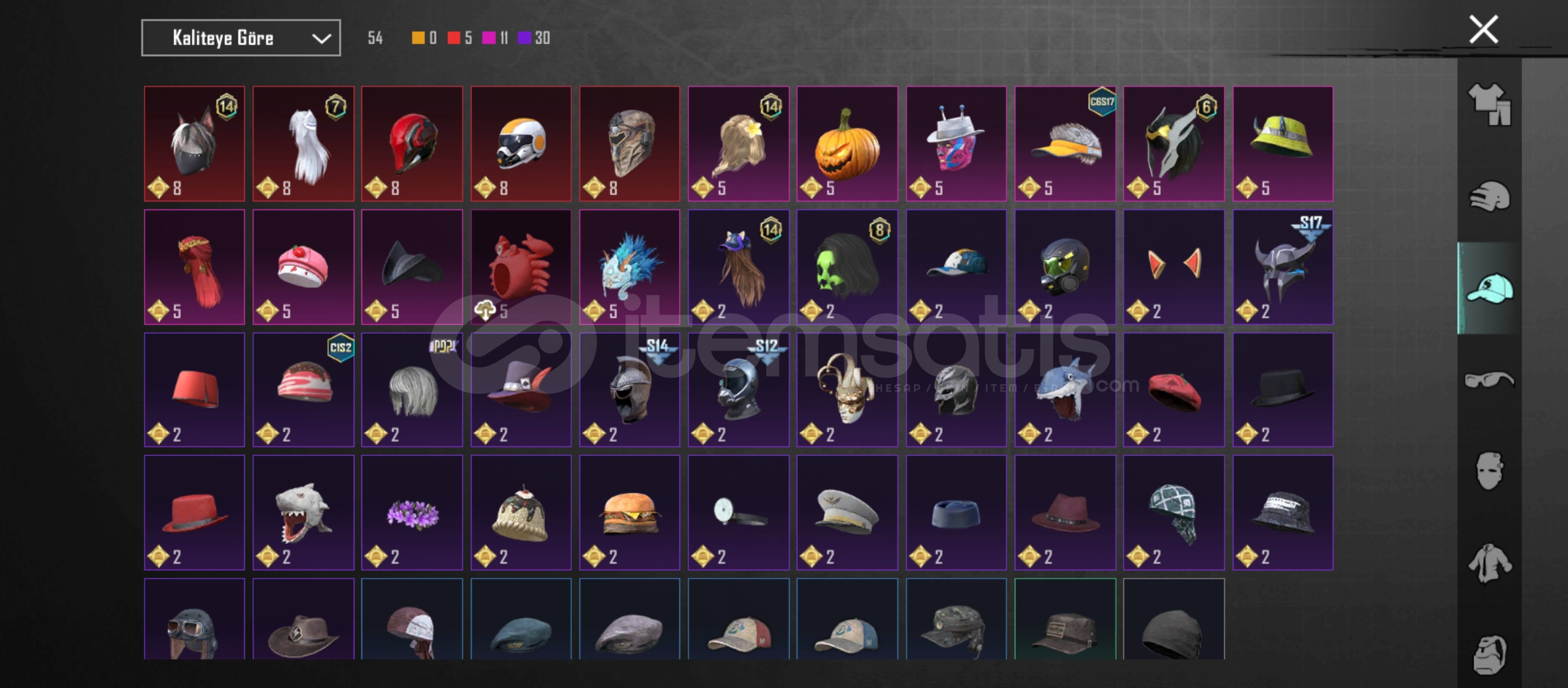Select the hamburger hat item
This screenshot has width=1568, height=688.
tap(630, 513)
